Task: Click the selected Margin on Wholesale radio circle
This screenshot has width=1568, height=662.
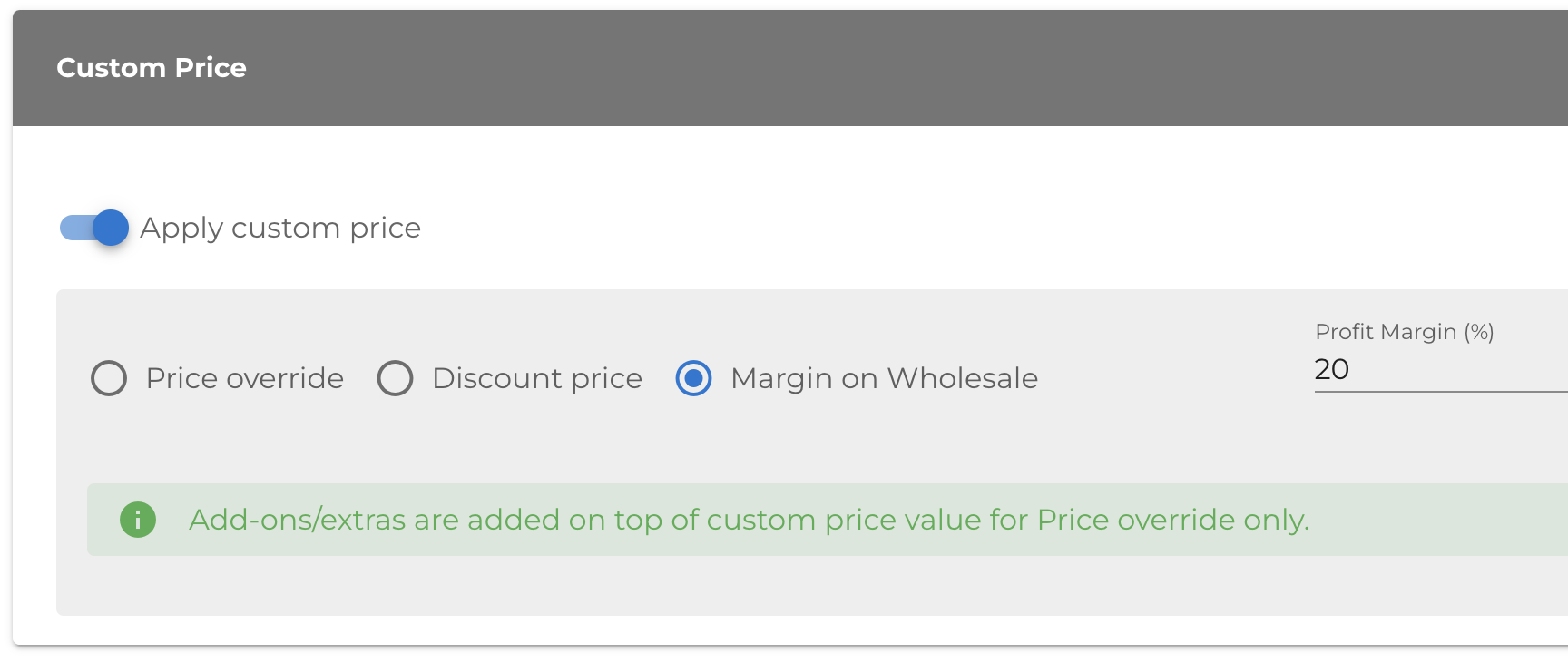Action: tap(694, 378)
